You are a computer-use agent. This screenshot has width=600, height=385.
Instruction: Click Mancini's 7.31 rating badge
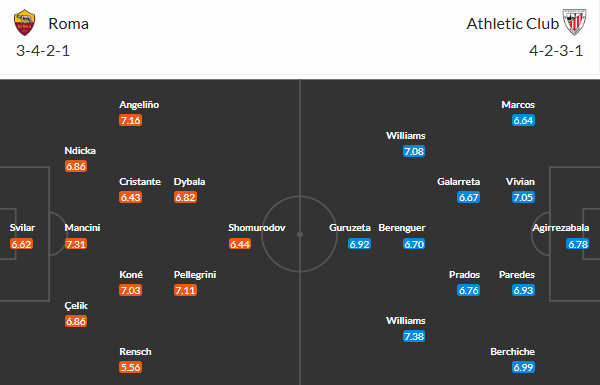pyautogui.click(x=76, y=244)
